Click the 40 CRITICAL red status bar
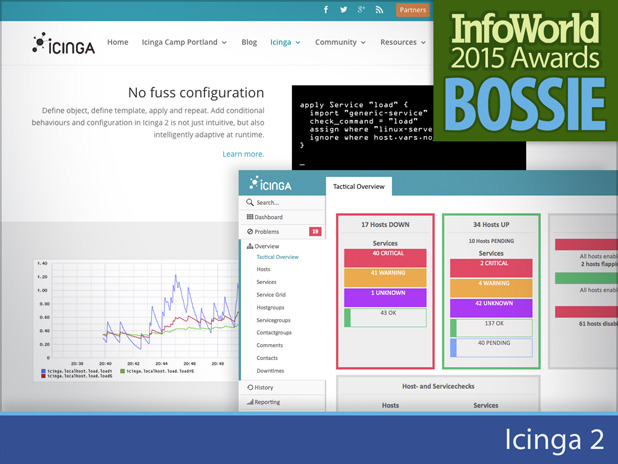Viewport: 618px width, 464px height. (385, 258)
